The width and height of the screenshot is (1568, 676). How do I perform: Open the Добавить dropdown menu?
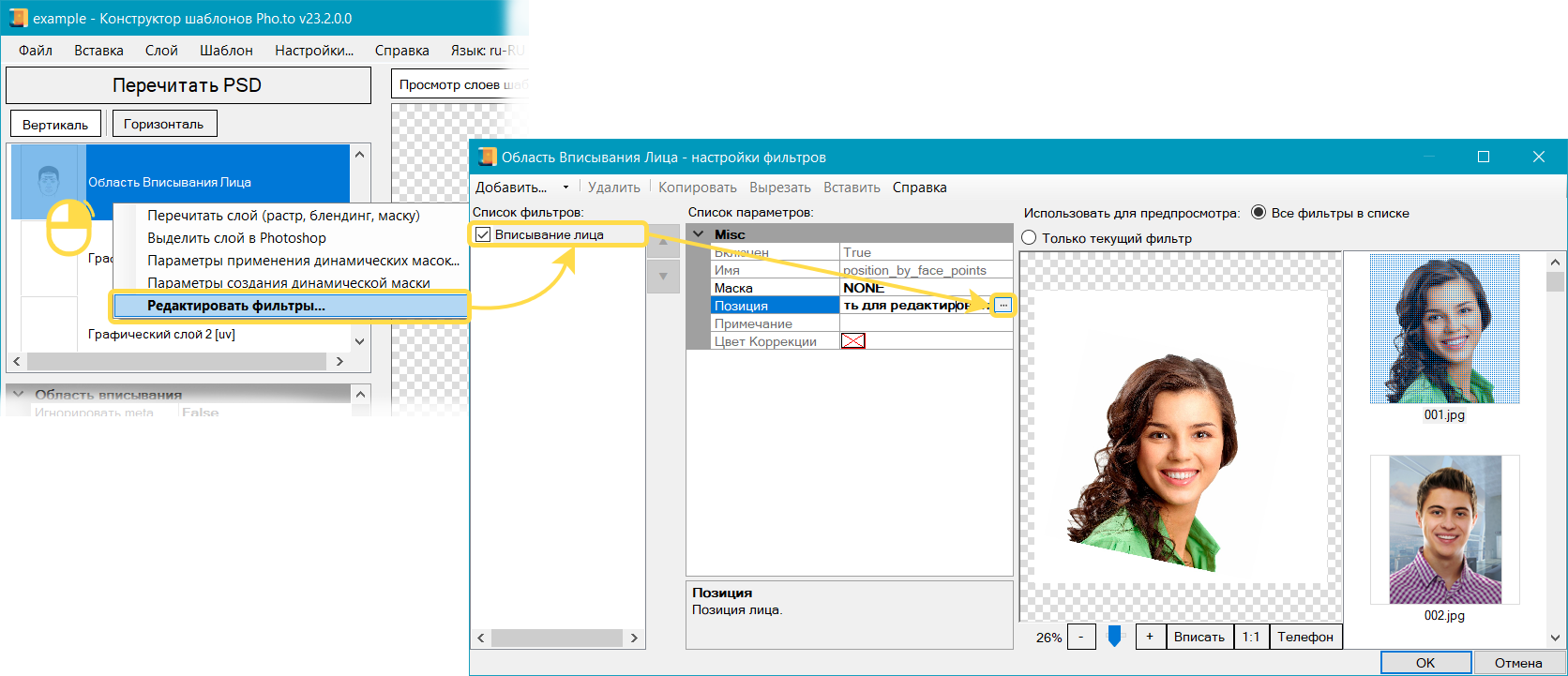(521, 188)
